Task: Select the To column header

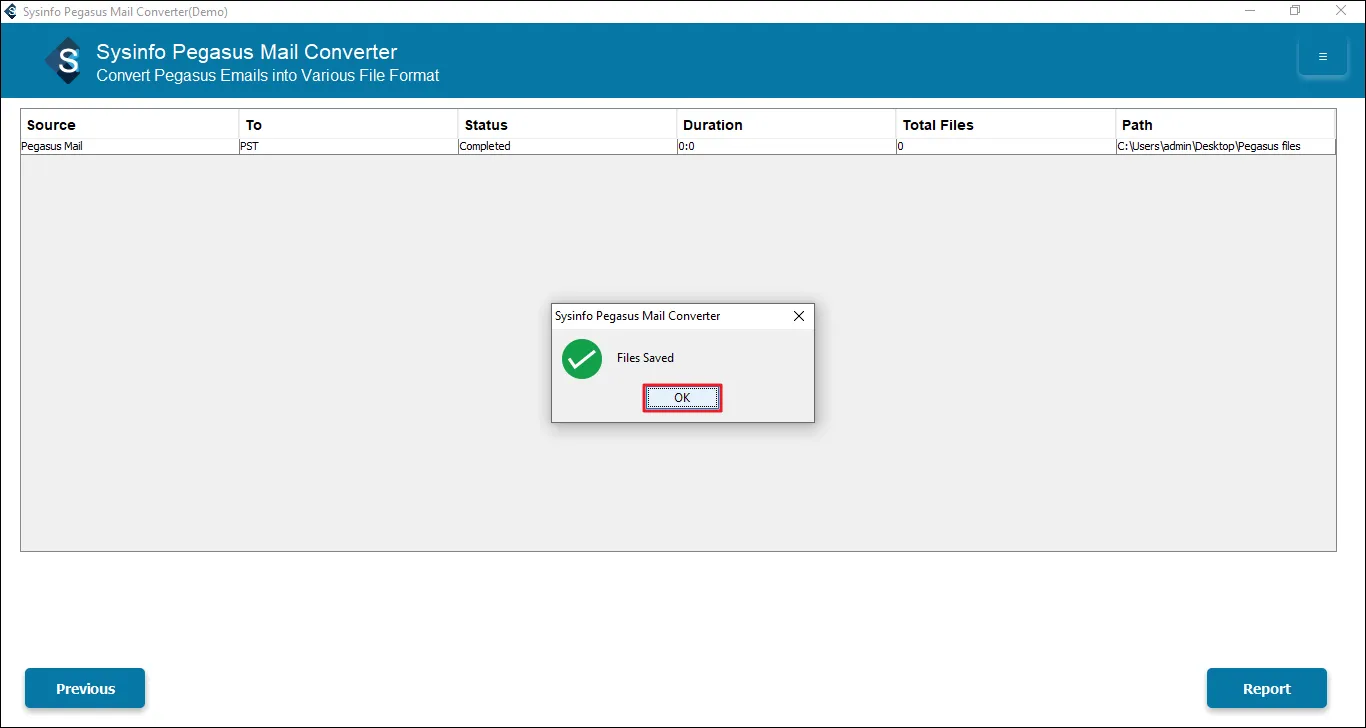Action: point(349,125)
